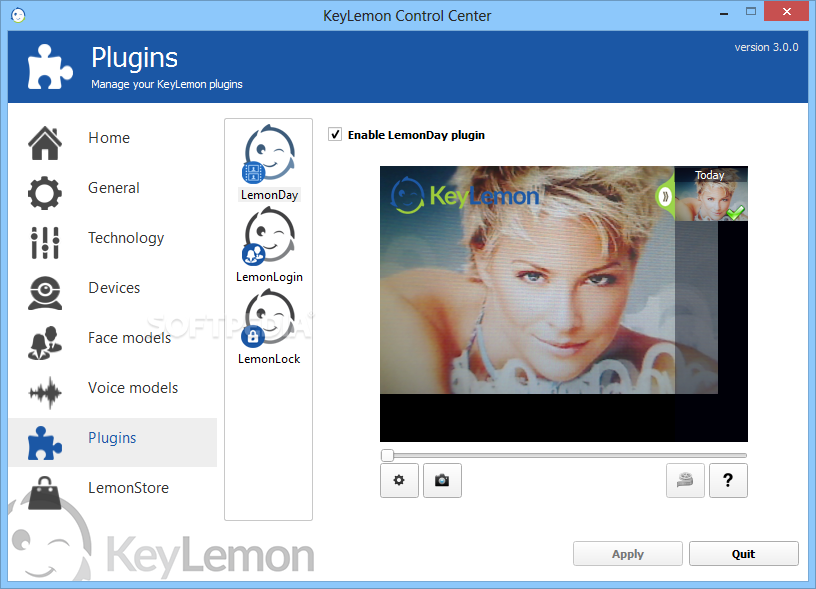Click the Devices webcam icon
Screen dimensions: 816x589
click(x=45, y=293)
